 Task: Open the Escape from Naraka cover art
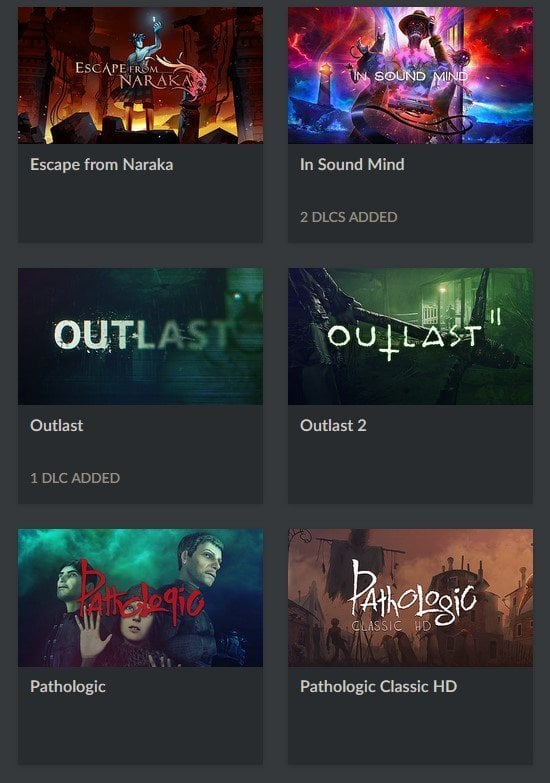click(x=140, y=75)
